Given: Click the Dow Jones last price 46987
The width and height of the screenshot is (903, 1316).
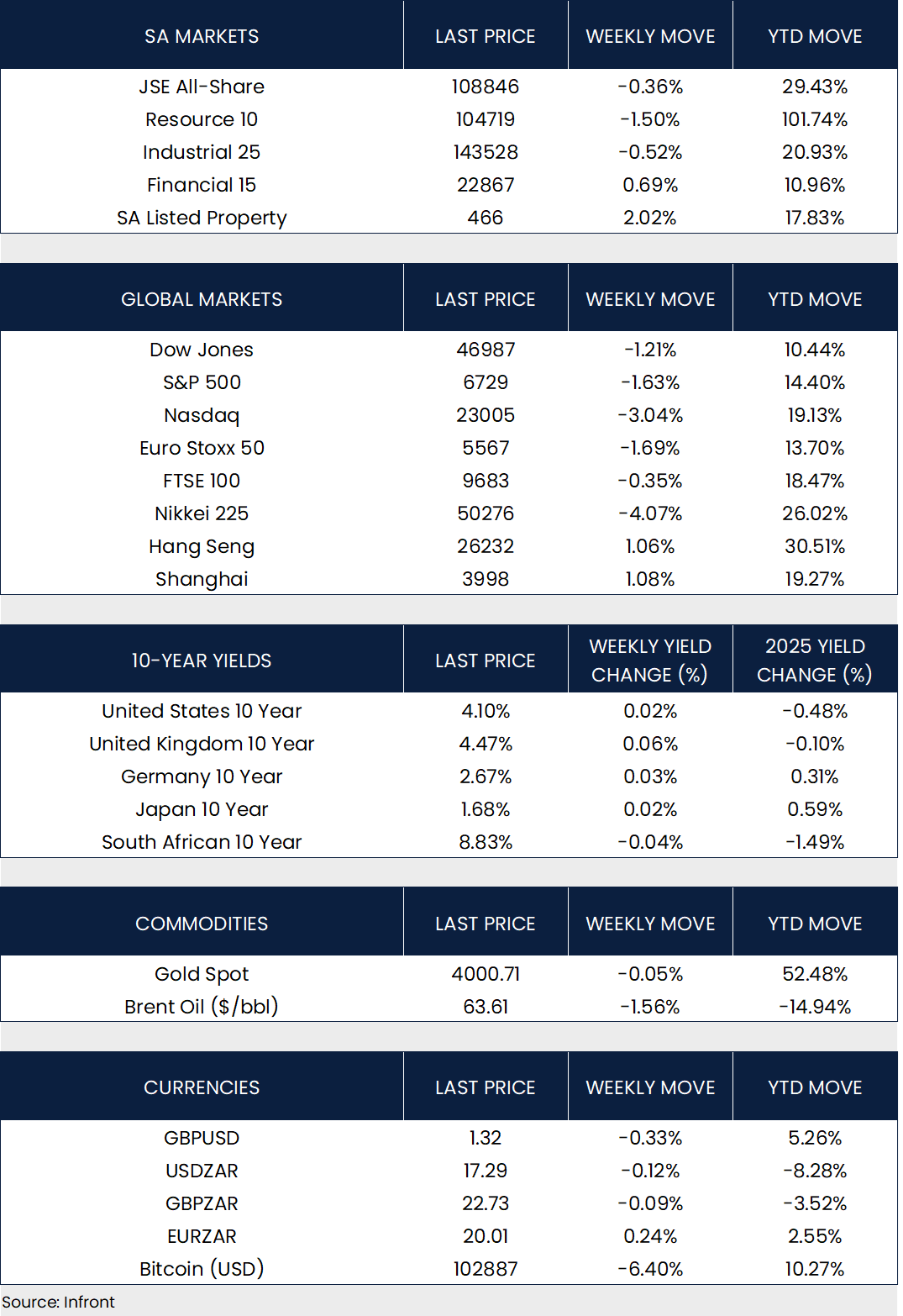Looking at the screenshot, I should coord(485,350).
